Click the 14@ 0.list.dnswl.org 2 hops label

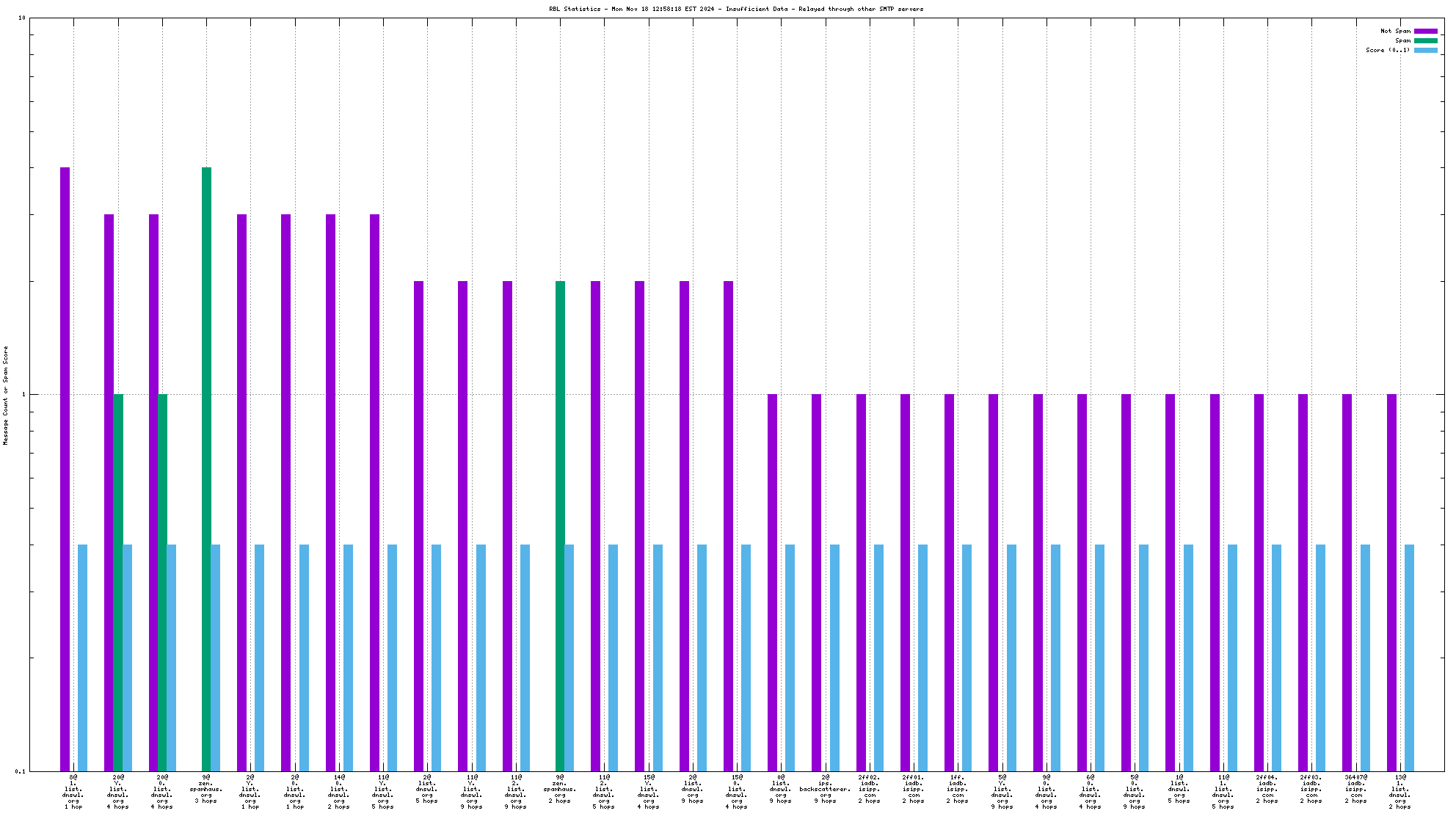[339, 791]
